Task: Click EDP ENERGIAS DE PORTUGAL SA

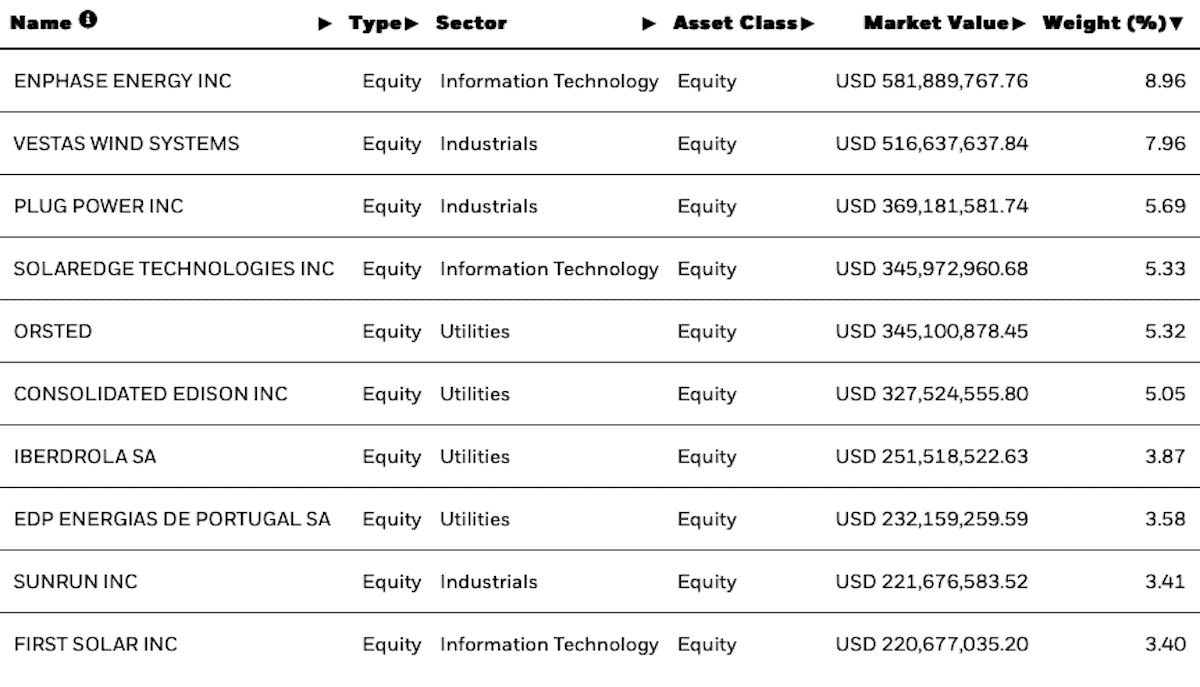Action: pos(172,519)
